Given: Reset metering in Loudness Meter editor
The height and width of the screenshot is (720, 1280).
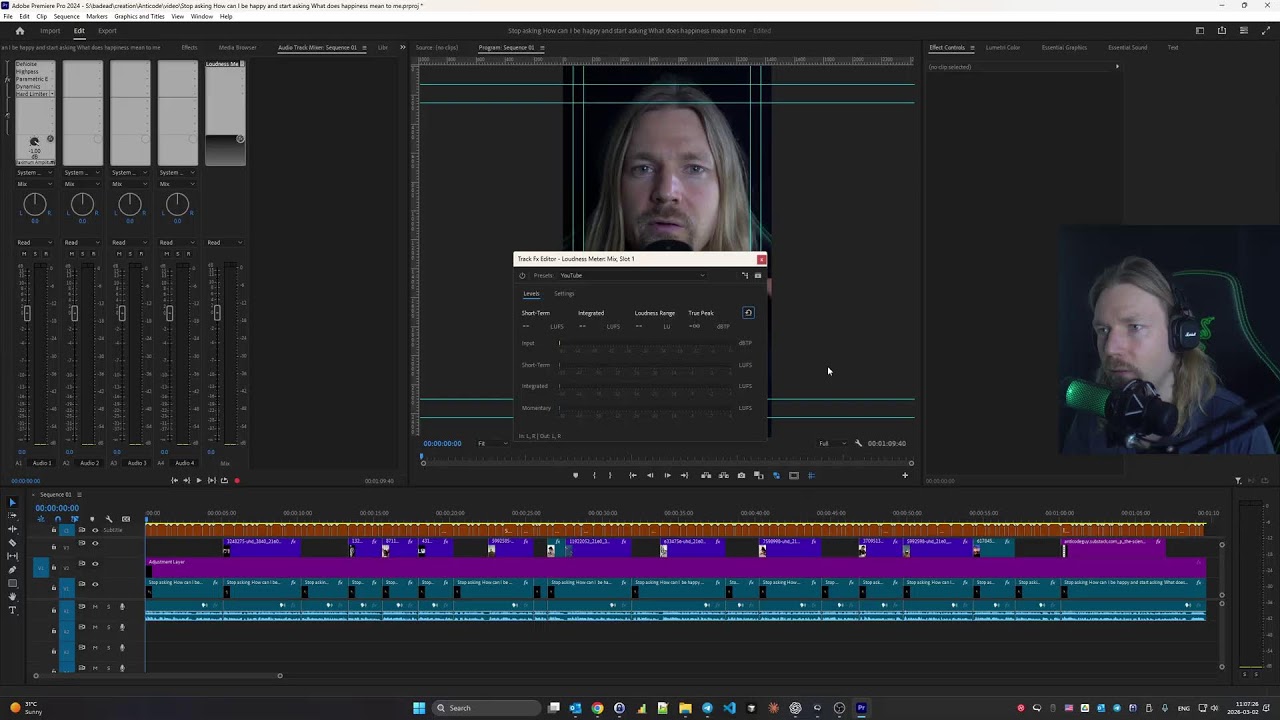Looking at the screenshot, I should point(748,313).
